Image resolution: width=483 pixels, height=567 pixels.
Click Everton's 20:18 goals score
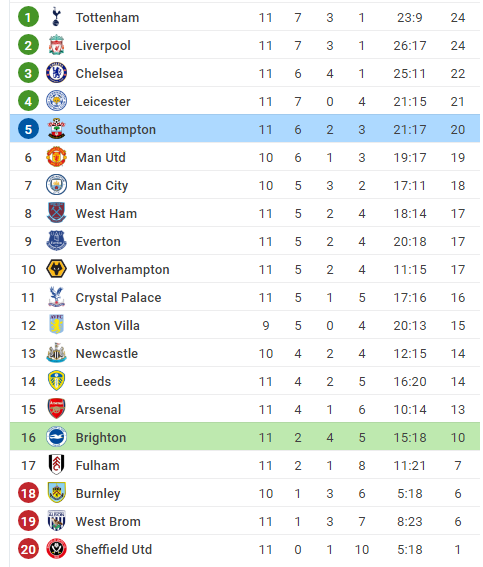[410, 242]
